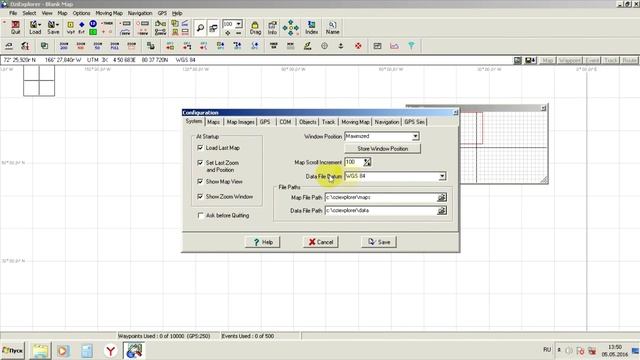The height and width of the screenshot is (360, 640).
Task: Click the Zoom 100 button on second toolbar
Action: point(81,46)
